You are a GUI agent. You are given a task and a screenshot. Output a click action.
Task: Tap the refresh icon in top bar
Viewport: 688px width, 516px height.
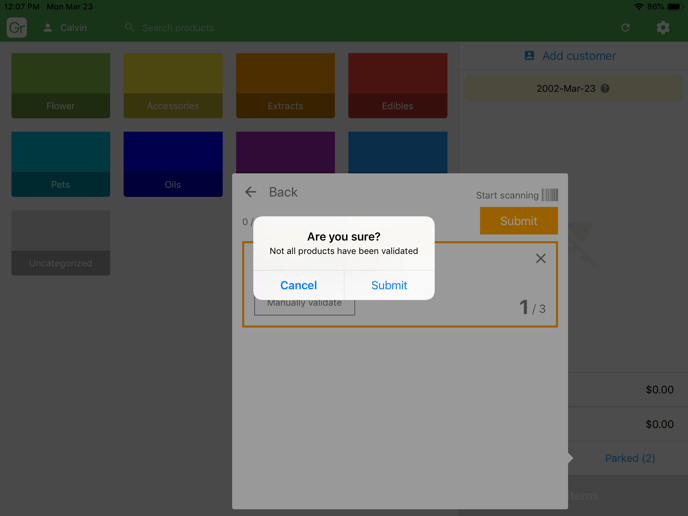tap(626, 28)
